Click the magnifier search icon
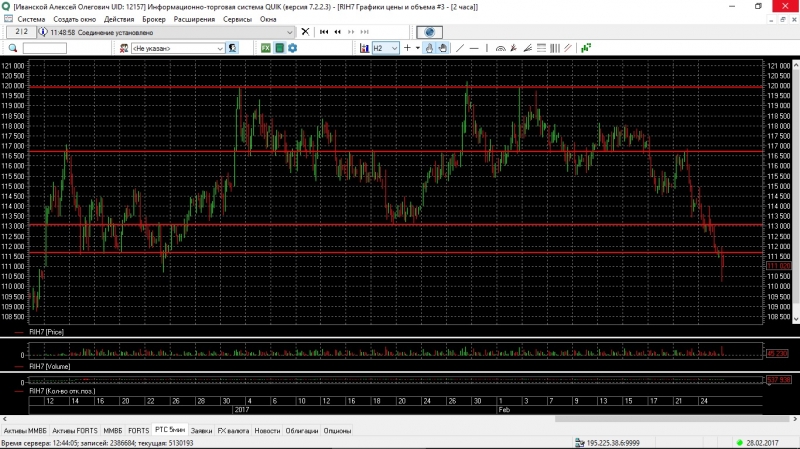 point(13,48)
